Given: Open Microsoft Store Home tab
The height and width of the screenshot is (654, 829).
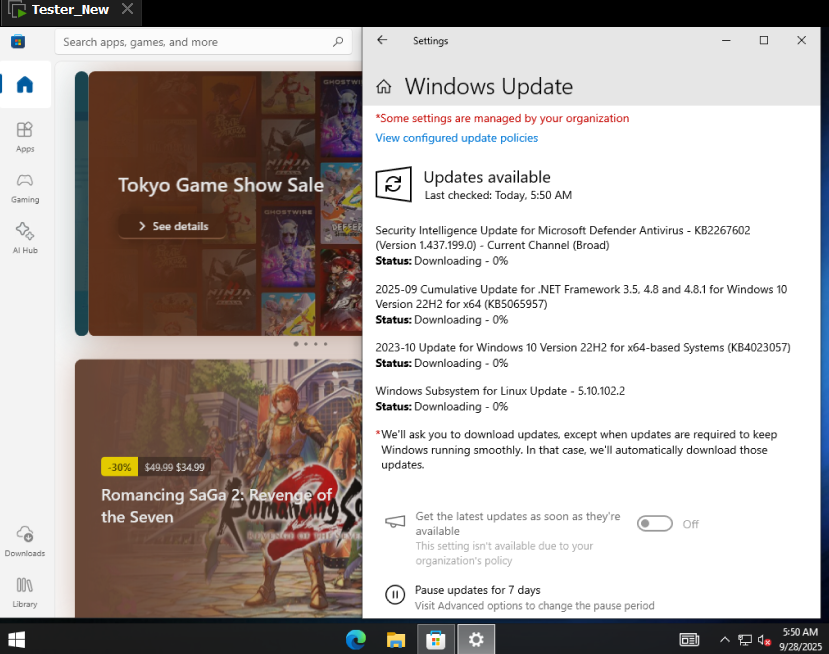Looking at the screenshot, I should pyautogui.click(x=25, y=85).
